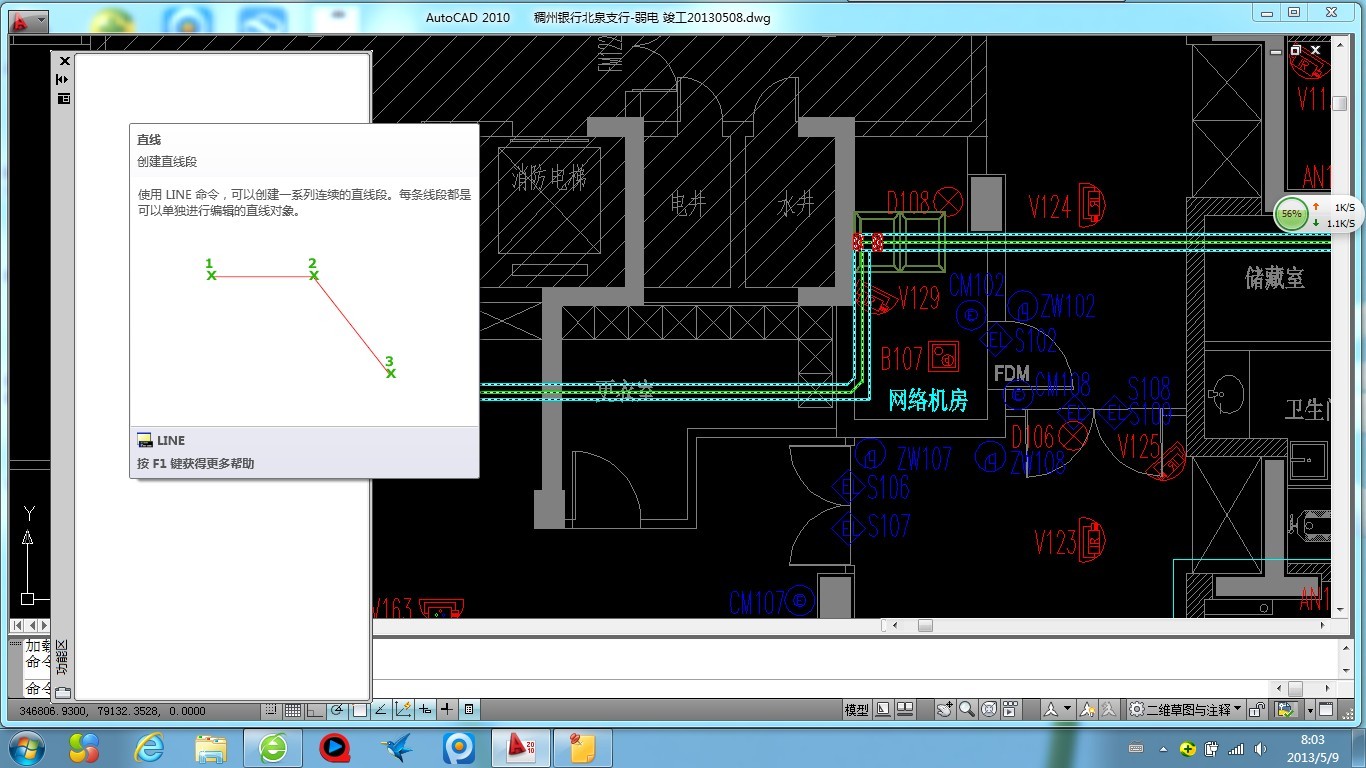Select the B107 device tag
1366x768 pixels.
point(901,357)
